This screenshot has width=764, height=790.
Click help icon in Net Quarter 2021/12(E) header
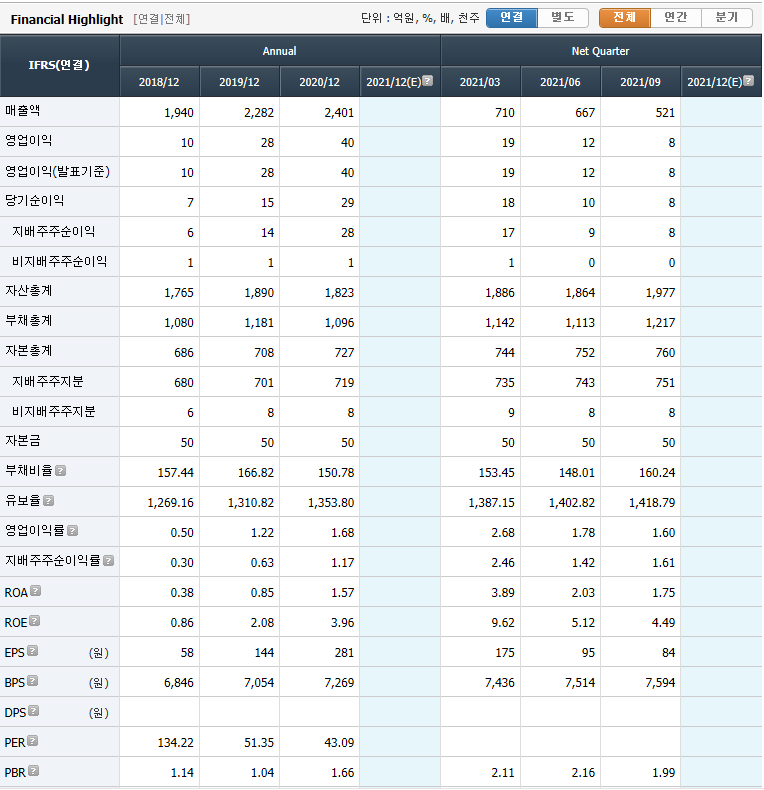click(x=748, y=81)
